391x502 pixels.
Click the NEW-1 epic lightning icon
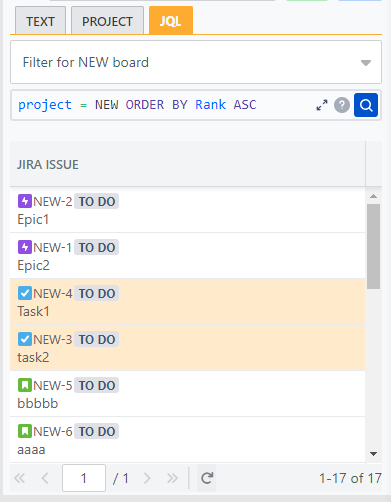pos(25,247)
